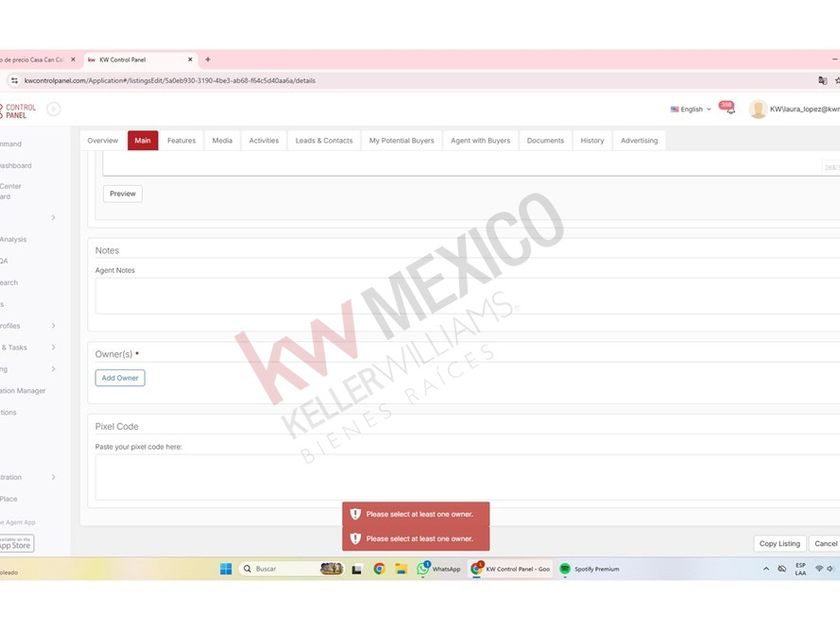Image resolution: width=840 pixels, height=630 pixels.
Task: Open the Media tab
Action: (x=222, y=140)
